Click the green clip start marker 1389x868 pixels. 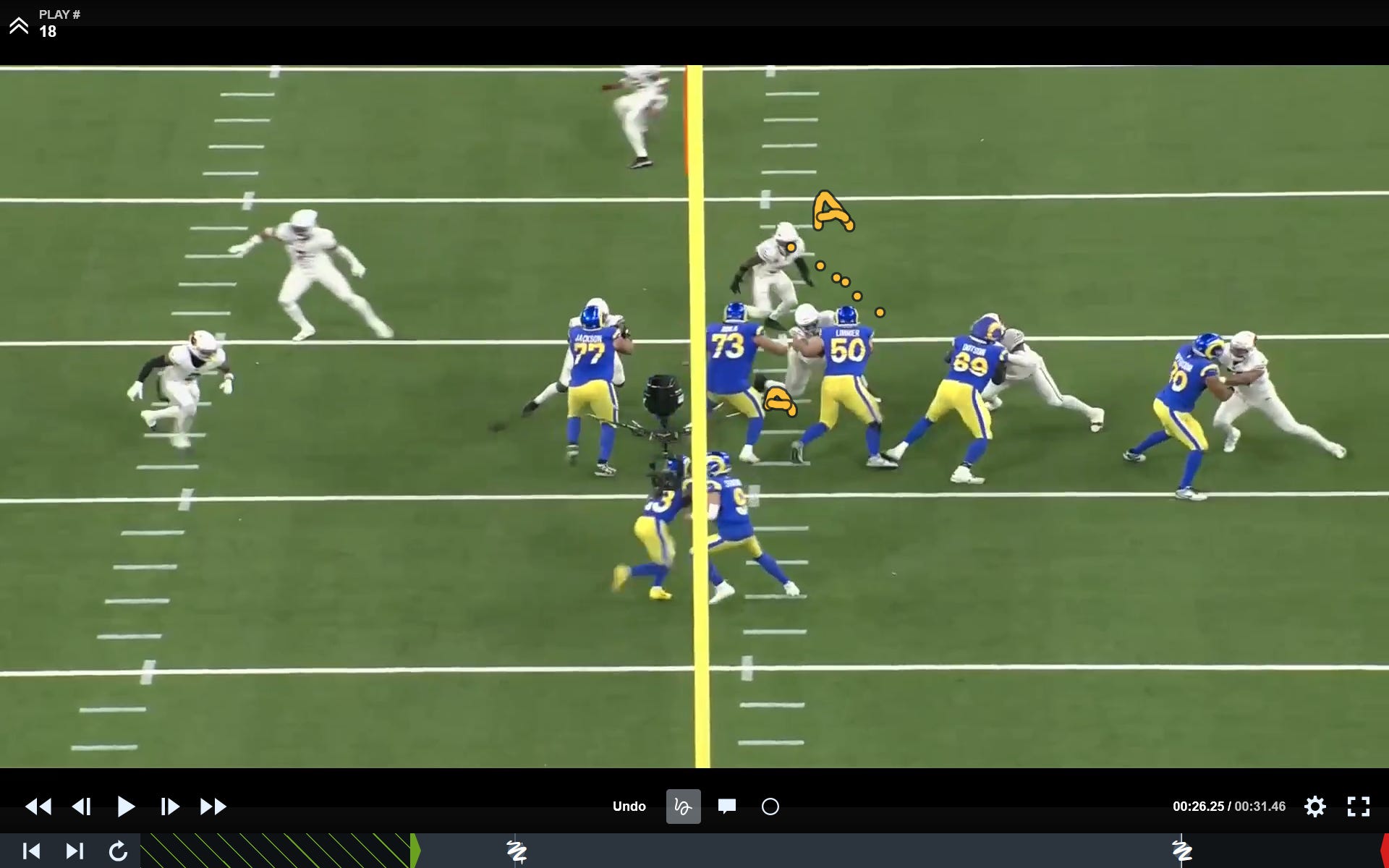[415, 851]
